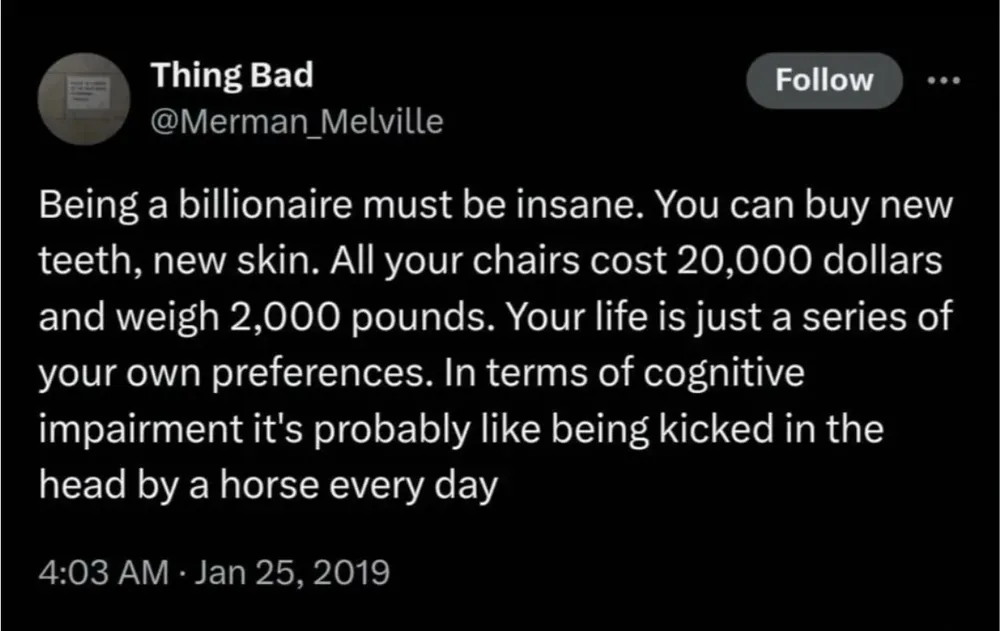Open the Thing Bad display name link
The width and height of the screenshot is (1000, 631).
[x=232, y=75]
